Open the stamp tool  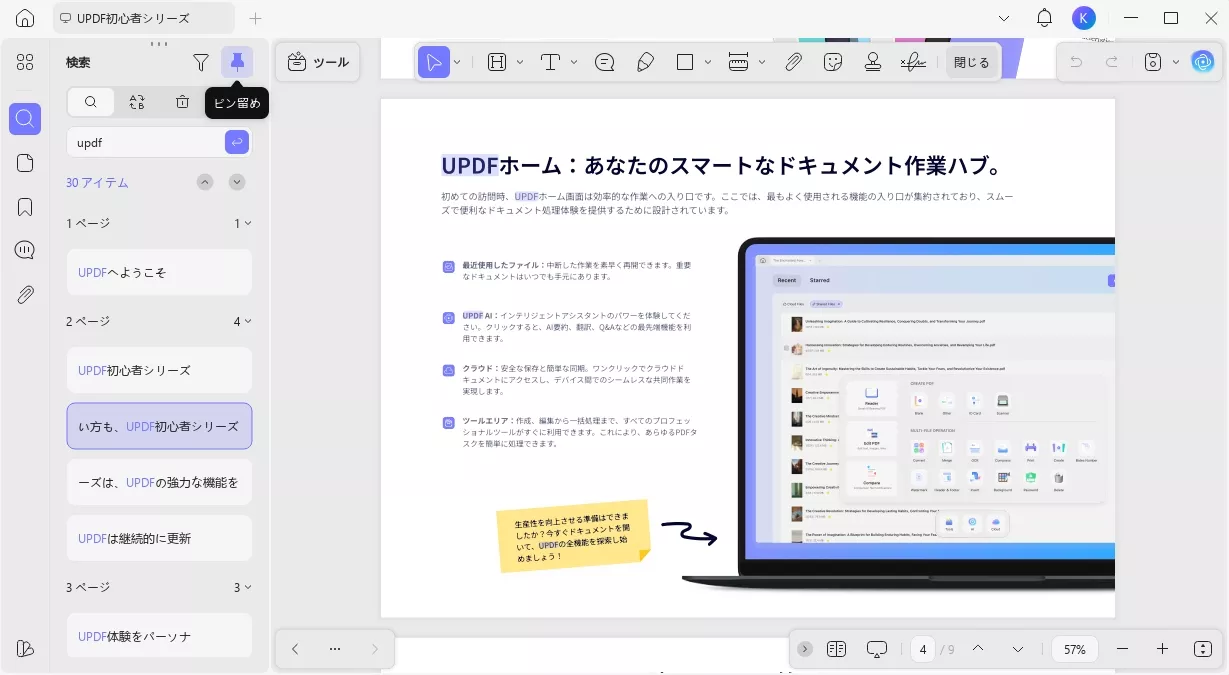873,62
